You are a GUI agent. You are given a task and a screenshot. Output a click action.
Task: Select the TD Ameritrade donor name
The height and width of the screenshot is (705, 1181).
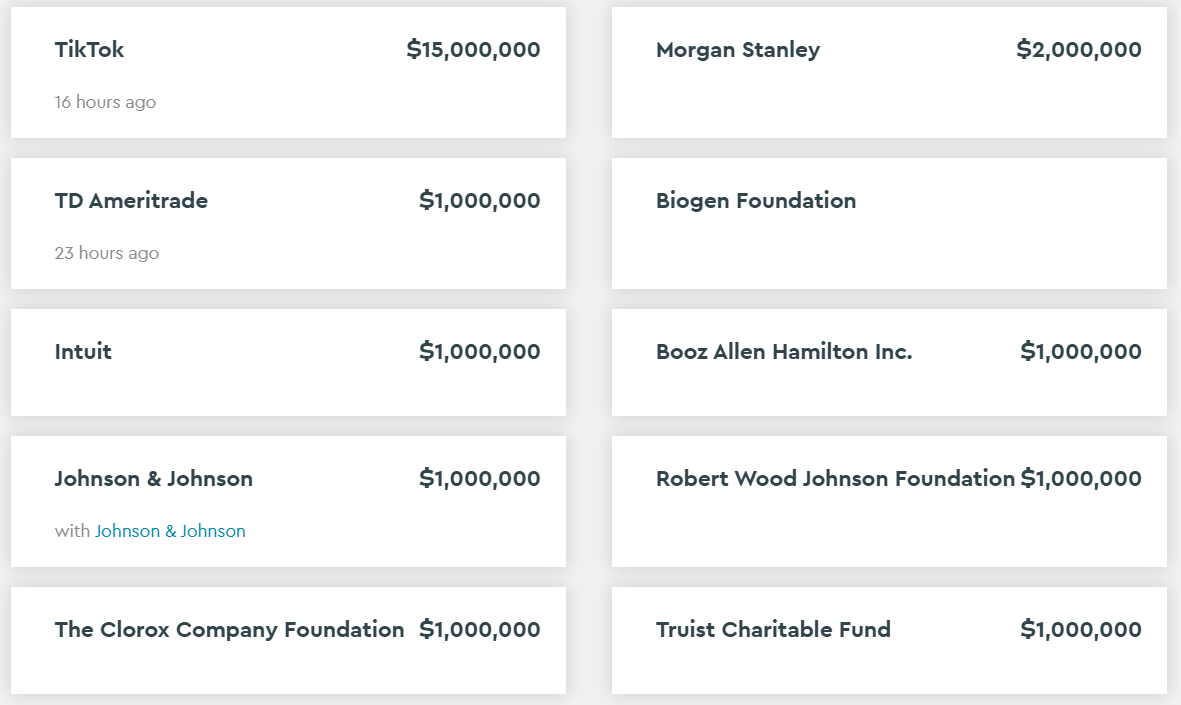click(x=131, y=201)
